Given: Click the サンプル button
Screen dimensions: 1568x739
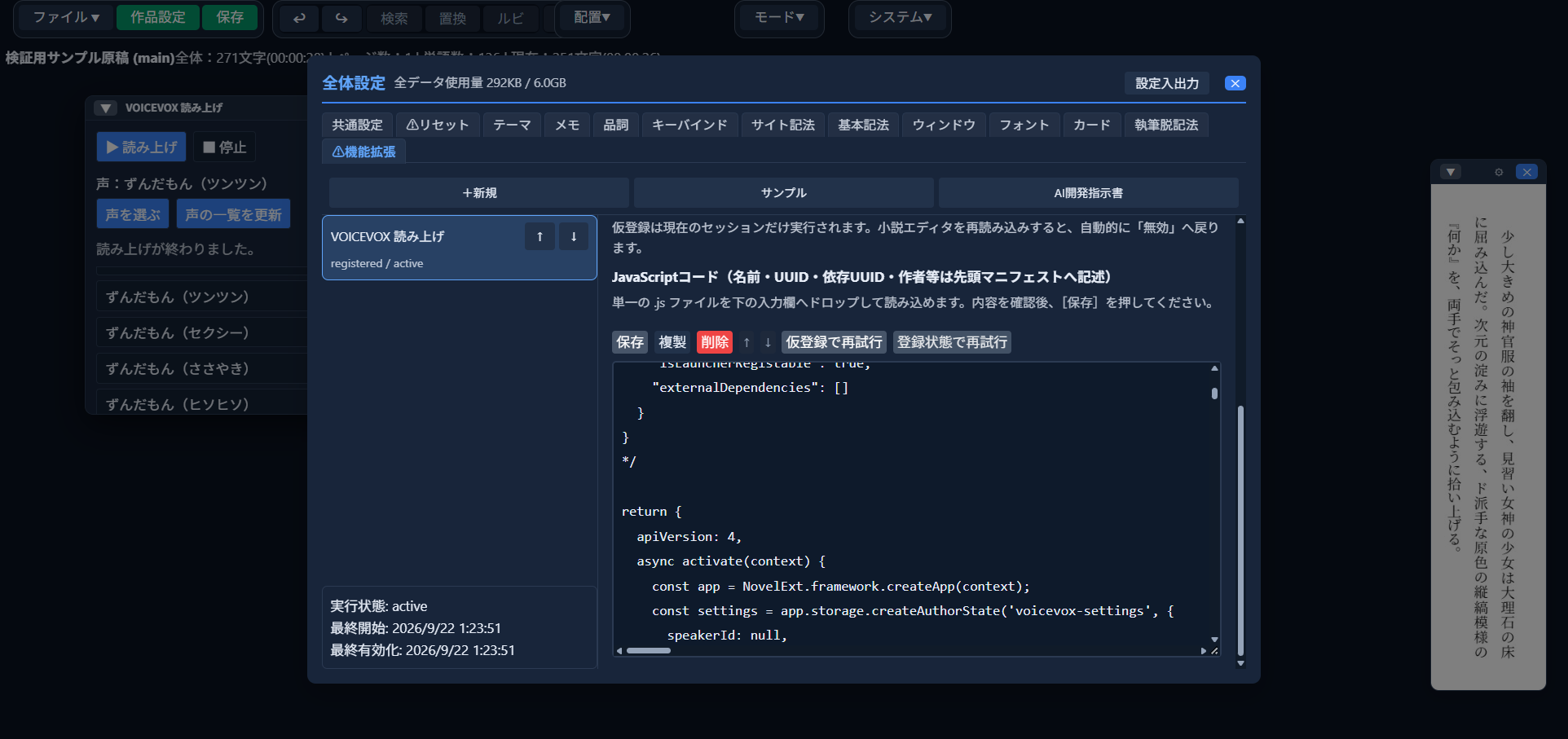Looking at the screenshot, I should click(x=784, y=193).
